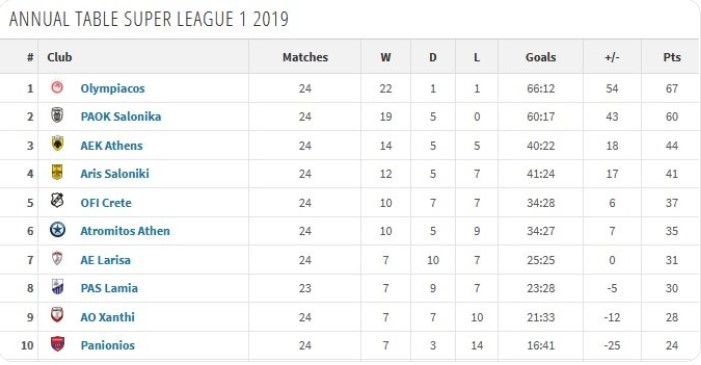This screenshot has width=701, height=365.
Task: Open the AE Larisa team link
Action: 106,260
